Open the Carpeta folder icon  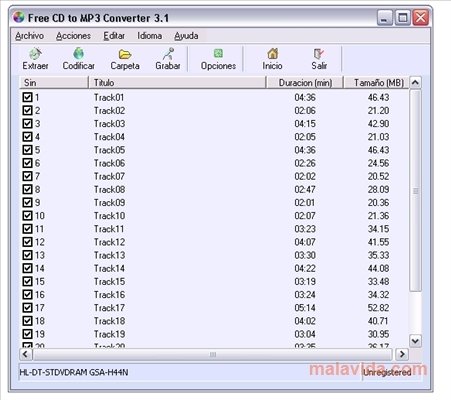click(125, 59)
